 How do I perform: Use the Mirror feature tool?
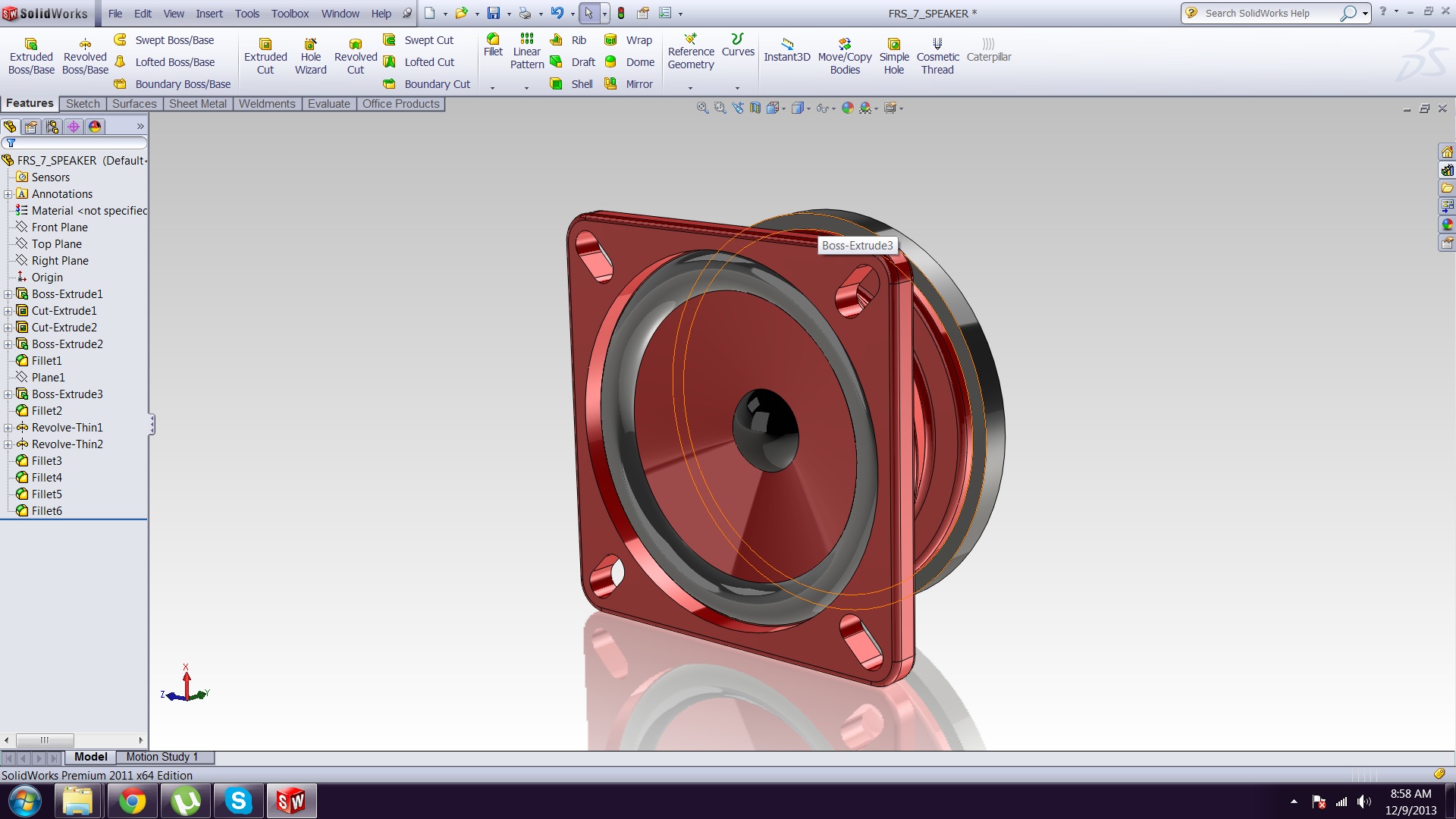[x=629, y=84]
